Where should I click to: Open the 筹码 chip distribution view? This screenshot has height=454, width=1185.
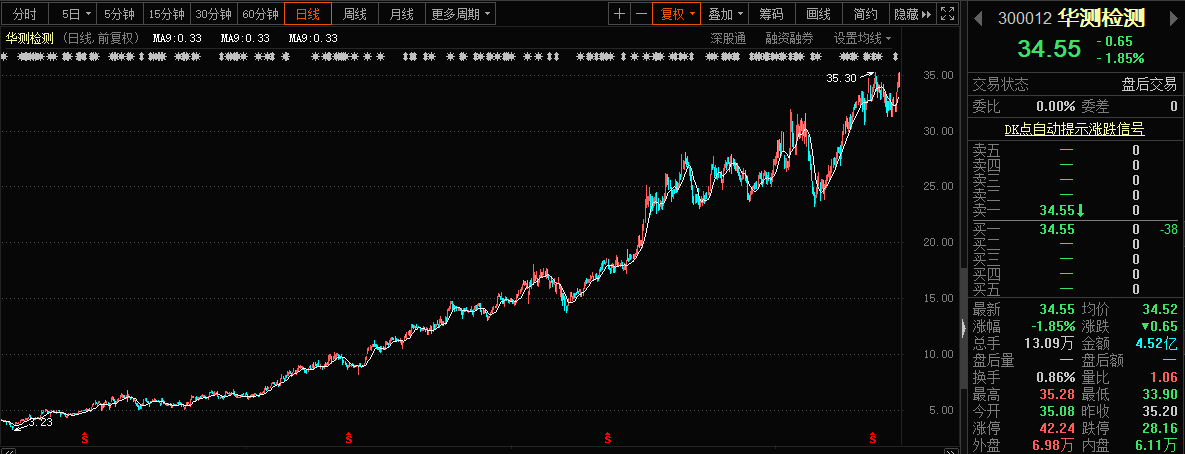(771, 14)
